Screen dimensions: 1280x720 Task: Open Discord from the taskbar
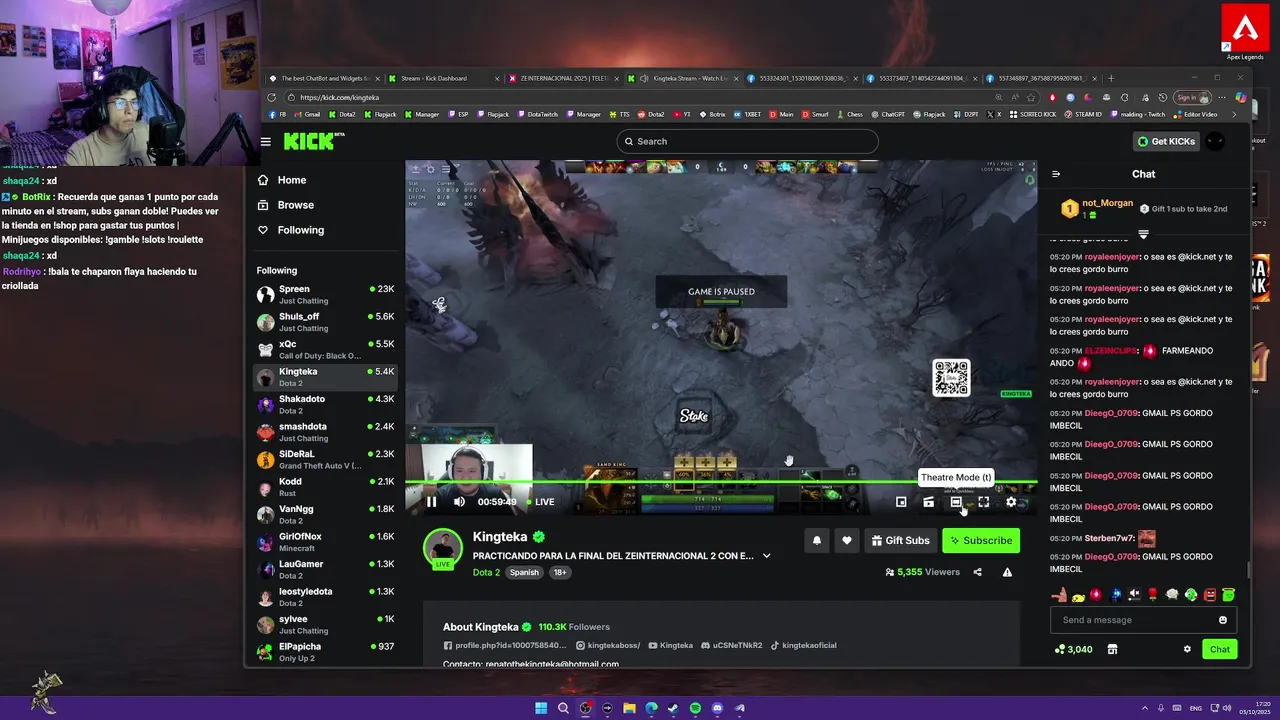(x=717, y=708)
